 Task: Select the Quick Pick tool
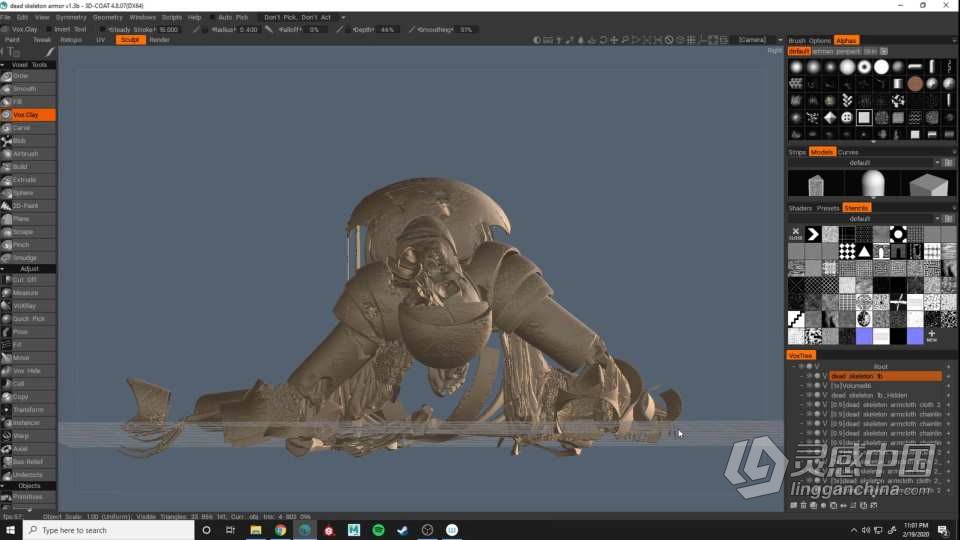[28, 319]
